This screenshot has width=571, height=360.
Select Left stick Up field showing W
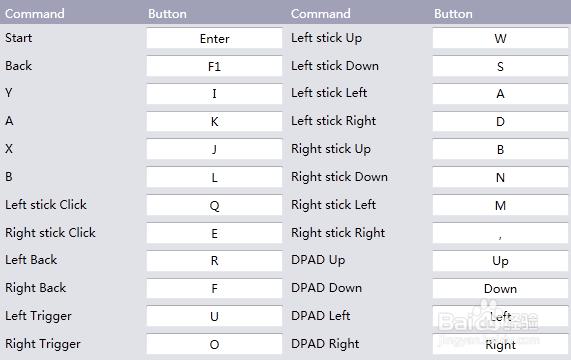point(500,38)
